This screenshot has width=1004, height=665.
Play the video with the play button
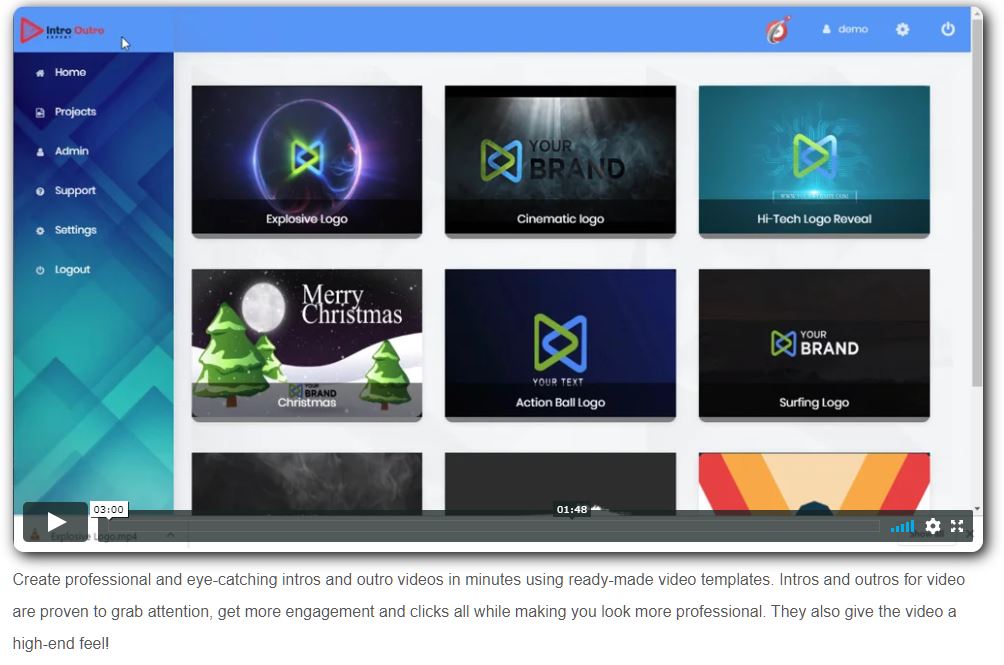click(56, 521)
